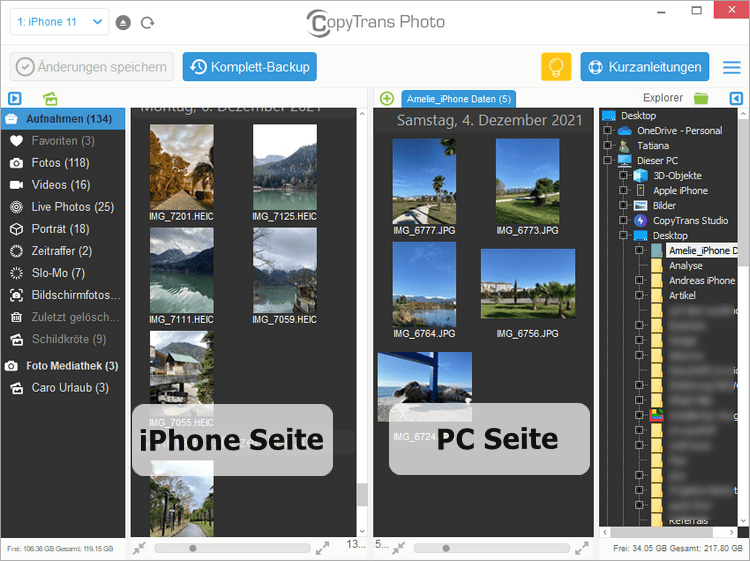Adjust PC side thumbnail size slider
Viewport: 750px width, 561px height.
pyautogui.click(x=492, y=548)
